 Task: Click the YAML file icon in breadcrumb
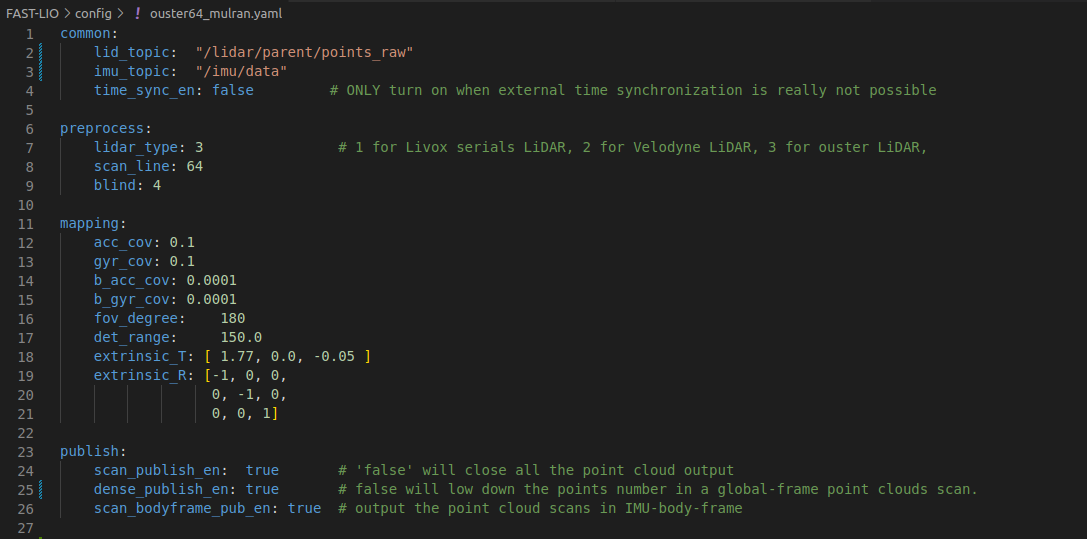(x=137, y=13)
